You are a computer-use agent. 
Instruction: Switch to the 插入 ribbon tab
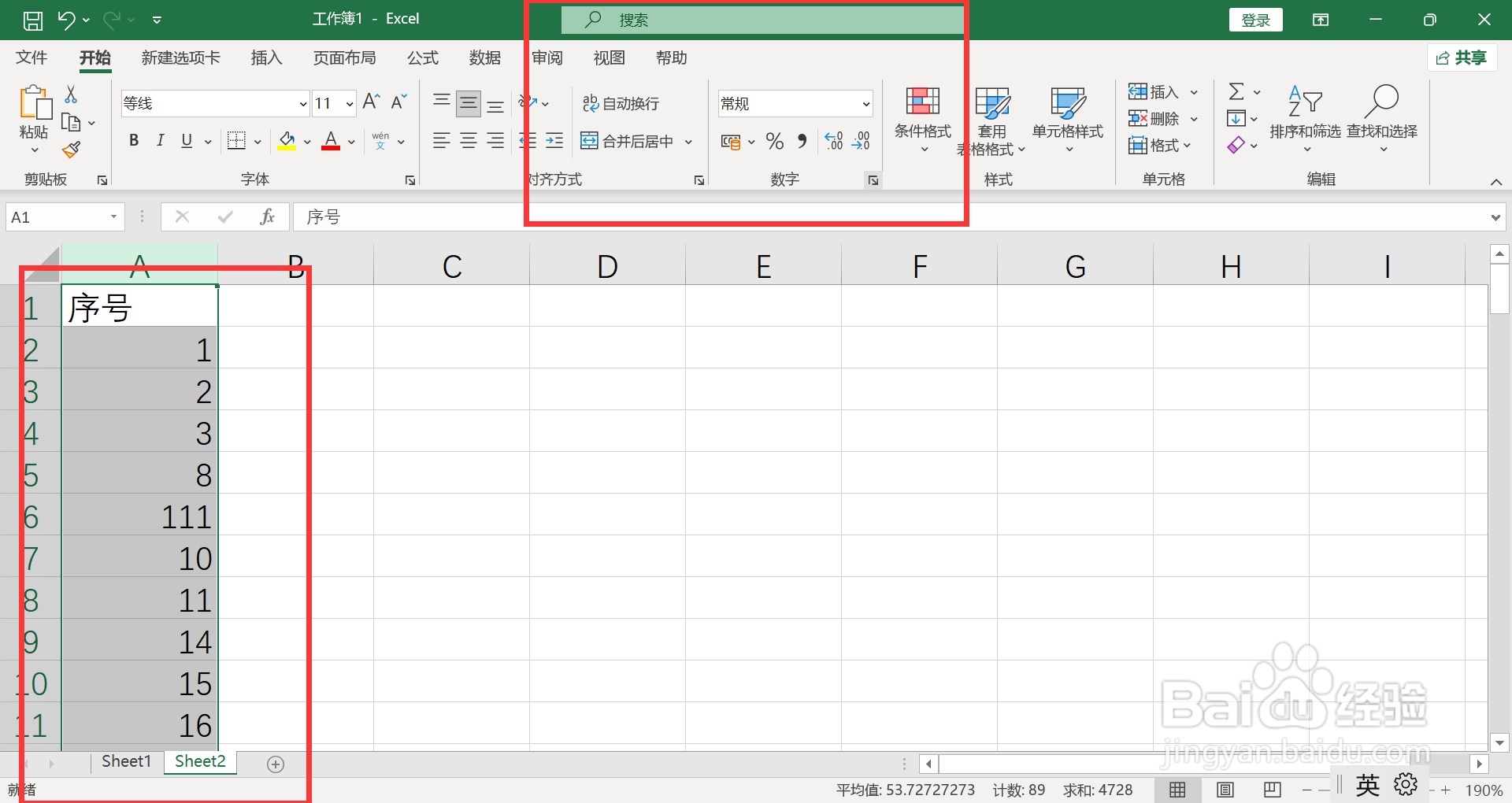point(266,57)
